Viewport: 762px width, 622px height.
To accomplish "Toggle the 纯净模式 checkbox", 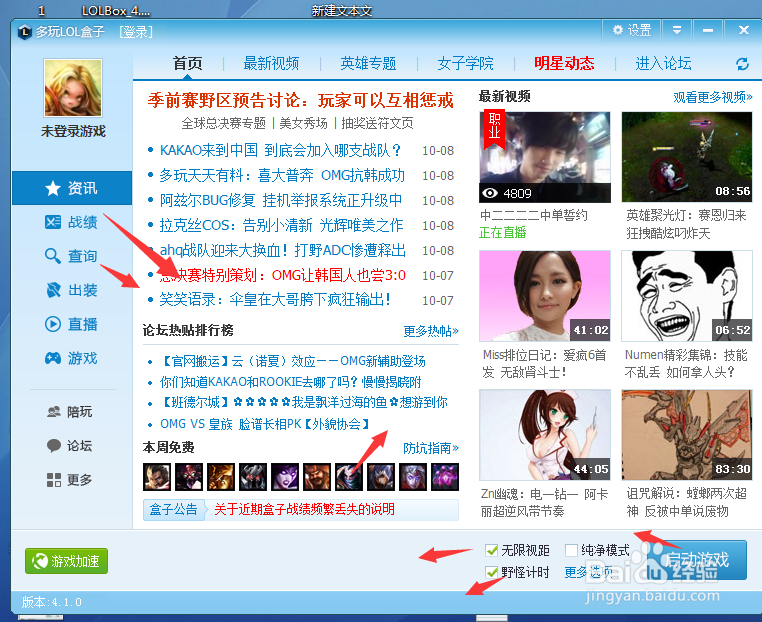I will (571, 550).
